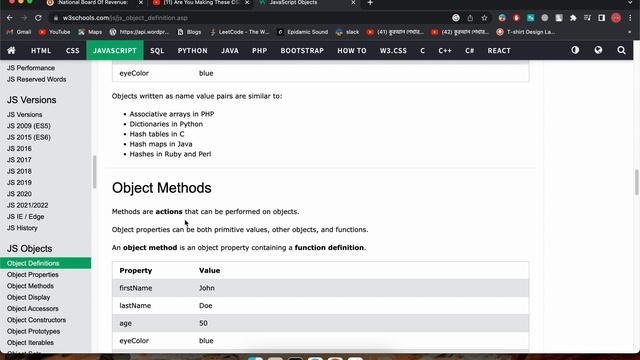Open JS 2015 (ES6) sidebar link
Image resolution: width=640 pixels, height=360 pixels.
29,137
